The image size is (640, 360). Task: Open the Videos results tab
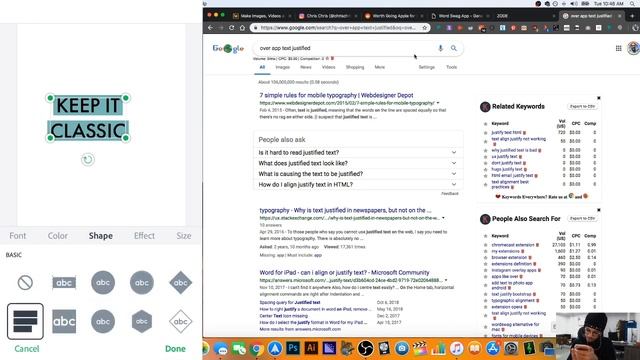click(328, 67)
